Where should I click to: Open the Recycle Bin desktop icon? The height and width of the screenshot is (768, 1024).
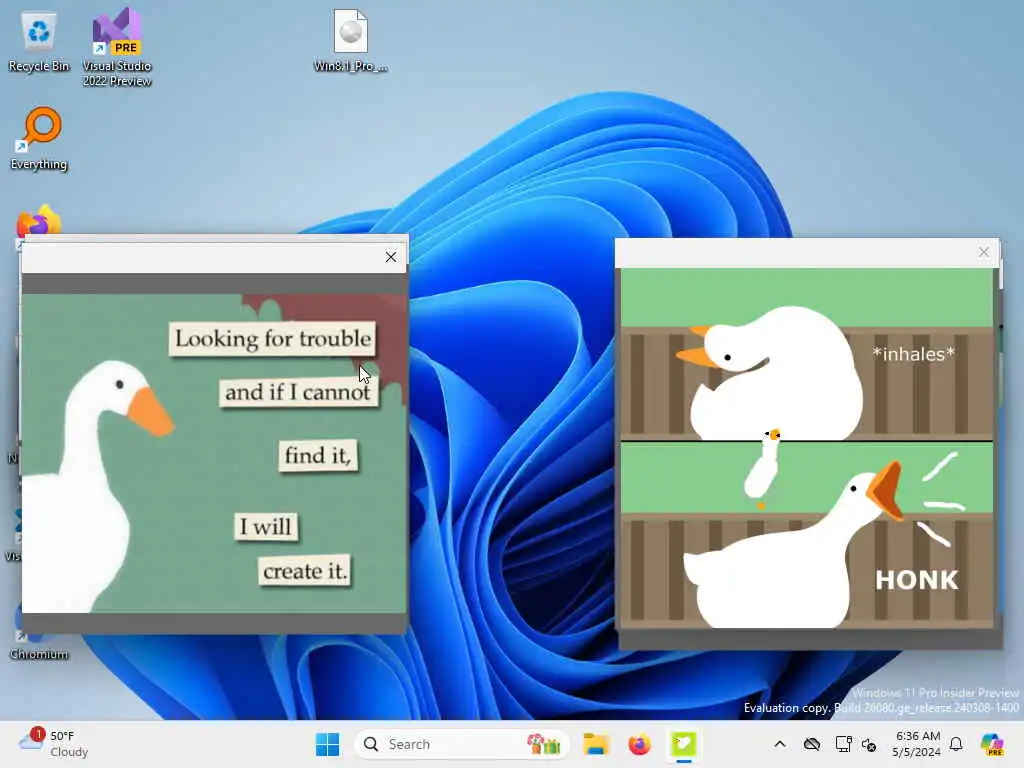(39, 42)
